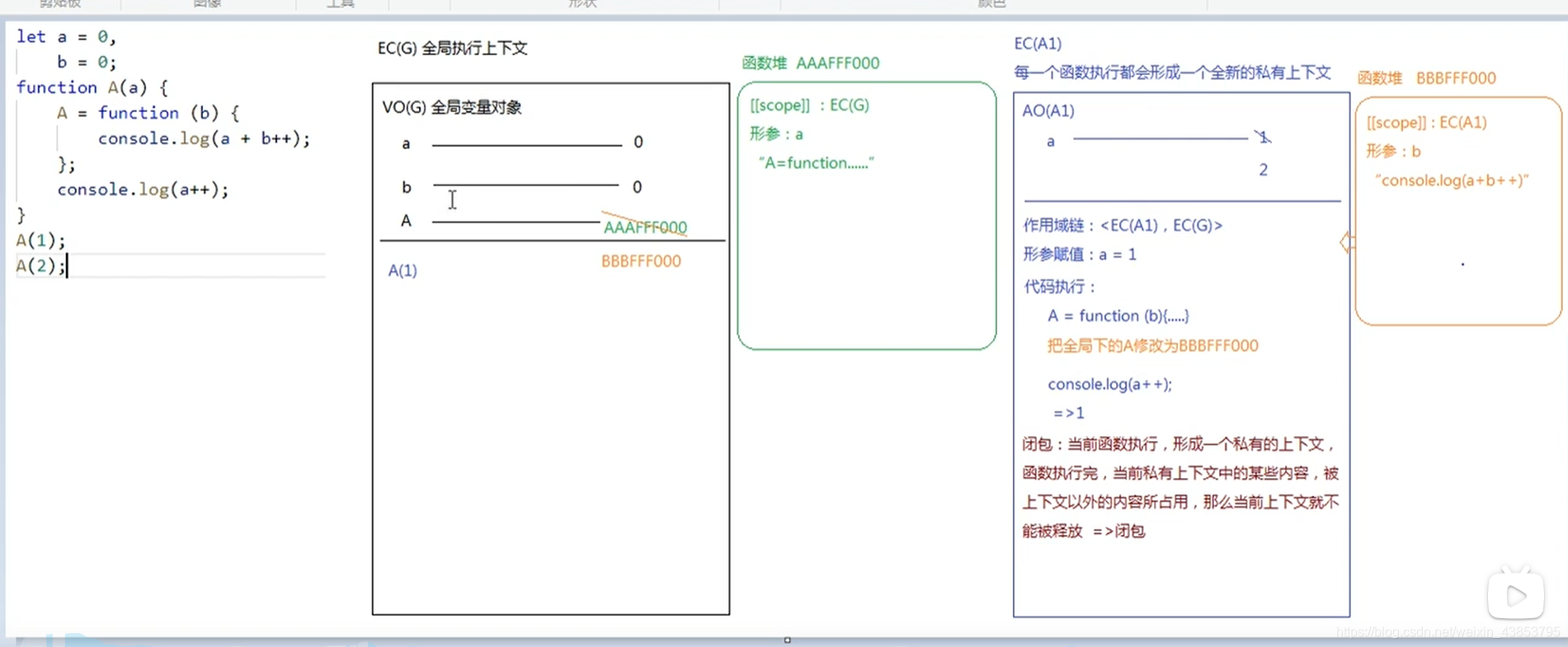Click the sentence "每一个函数执行都会形成一个全新的私有上下文"
The height and width of the screenshot is (647, 1568).
click(1172, 73)
